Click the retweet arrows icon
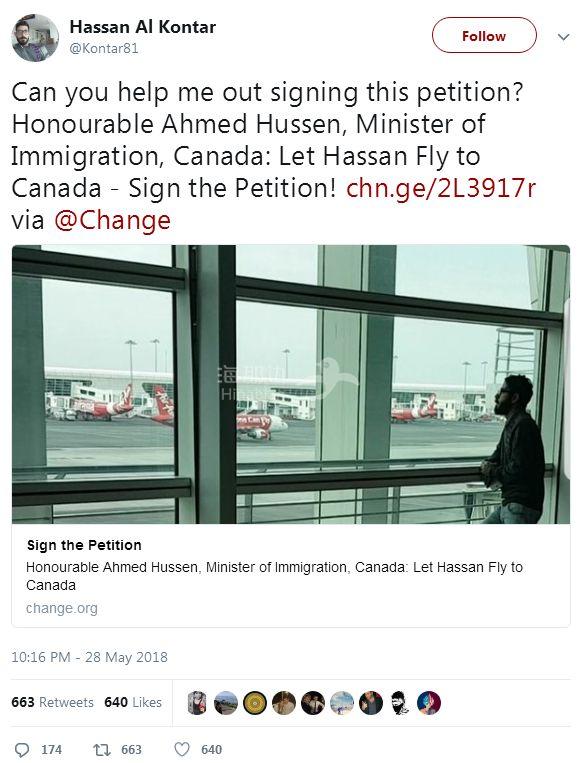Screen dimensions: 578x763 coord(101,749)
